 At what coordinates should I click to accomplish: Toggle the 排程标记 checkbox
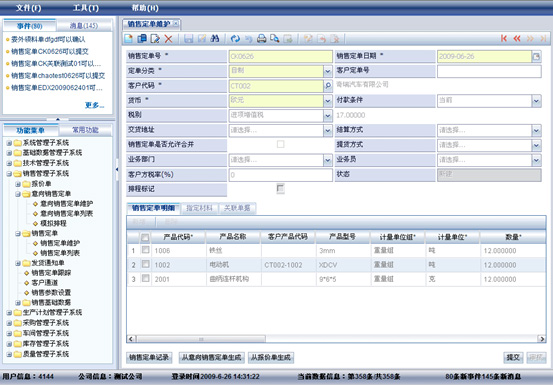click(280, 189)
